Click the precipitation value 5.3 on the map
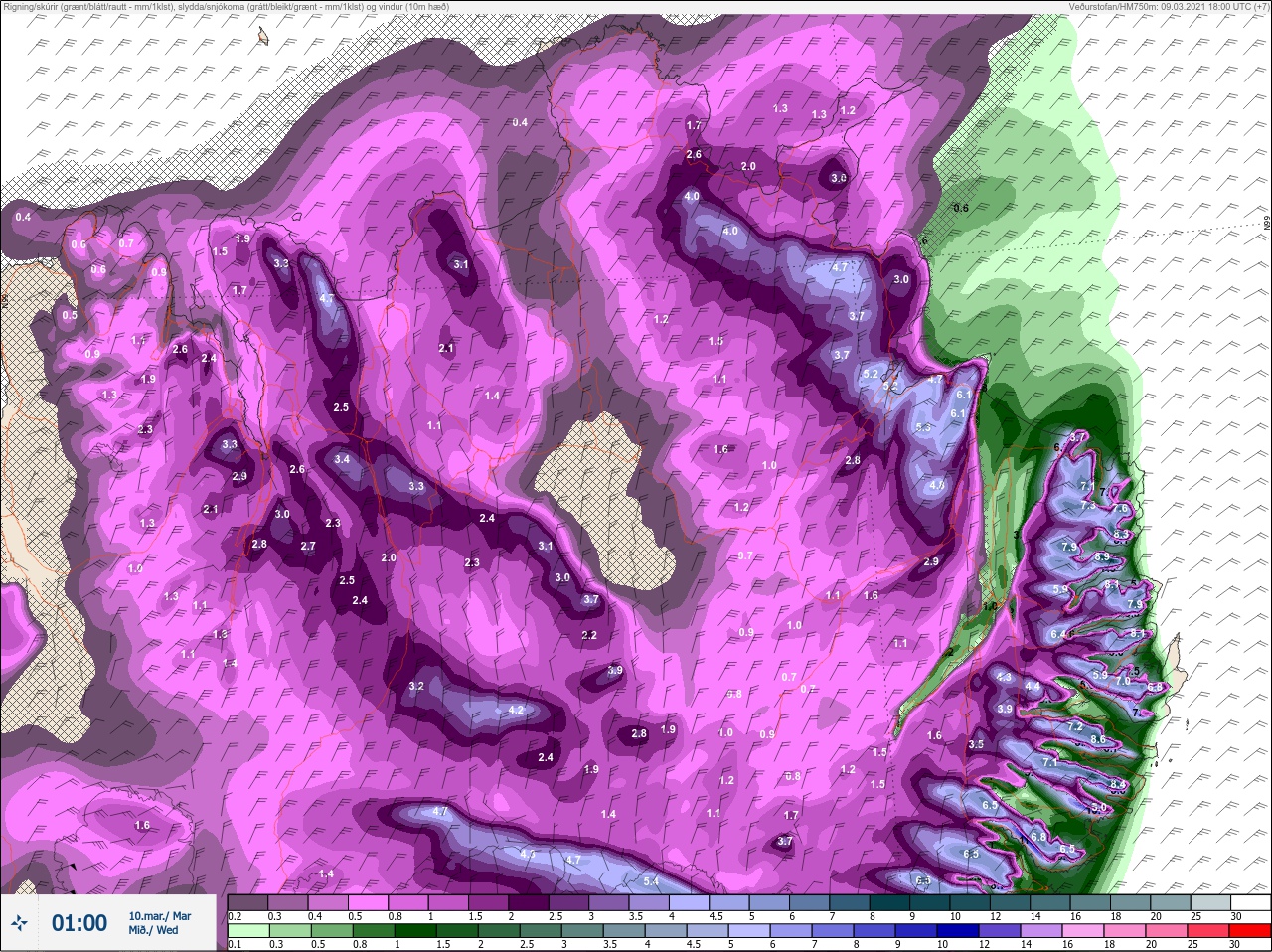The width and height of the screenshot is (1272, 952). [923, 427]
